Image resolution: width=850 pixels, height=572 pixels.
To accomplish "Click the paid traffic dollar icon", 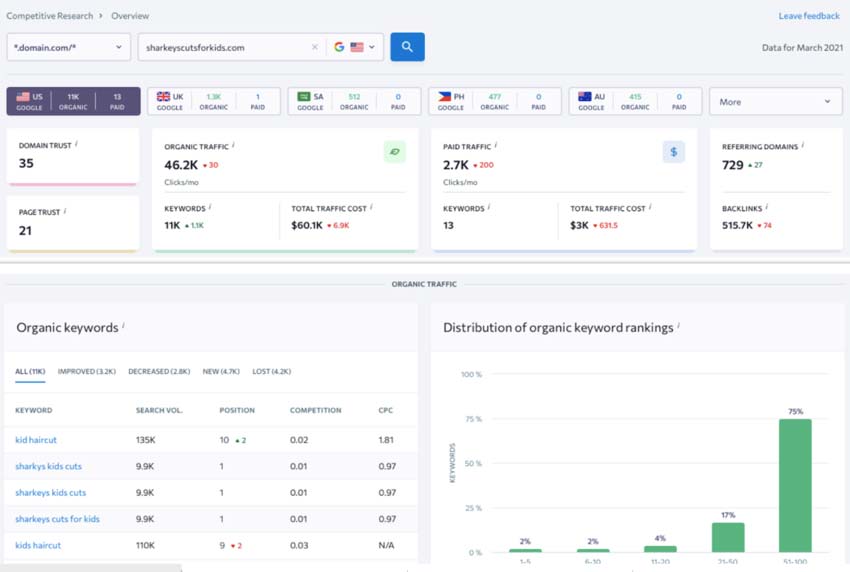I will [673, 152].
